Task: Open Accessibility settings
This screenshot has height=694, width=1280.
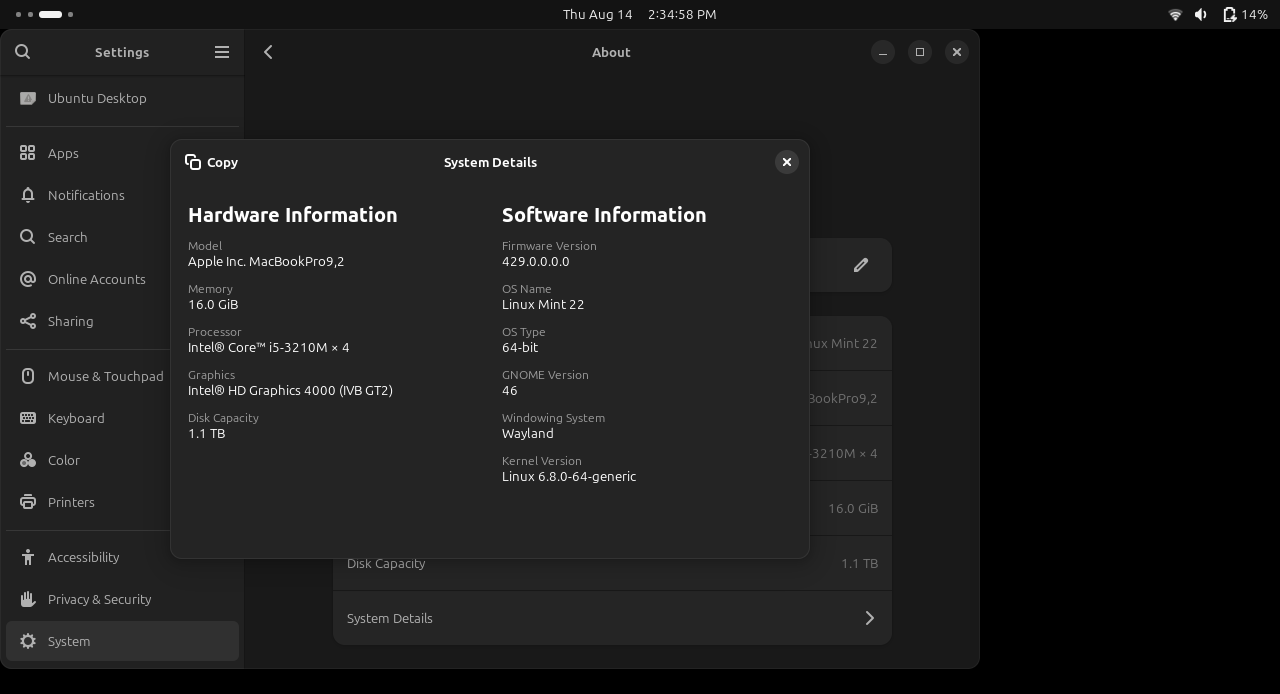Action: click(83, 557)
